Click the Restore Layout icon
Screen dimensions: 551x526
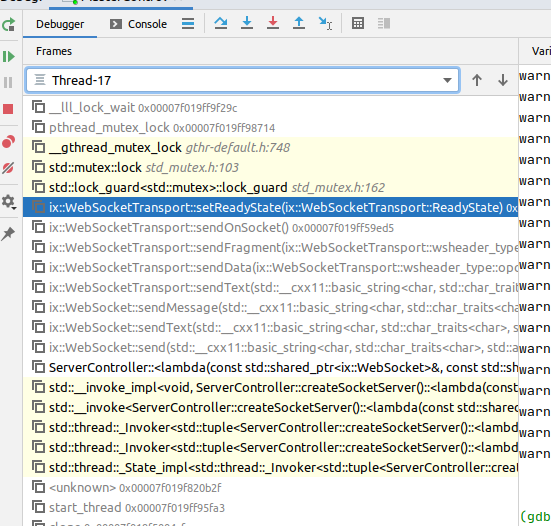(x=384, y=24)
